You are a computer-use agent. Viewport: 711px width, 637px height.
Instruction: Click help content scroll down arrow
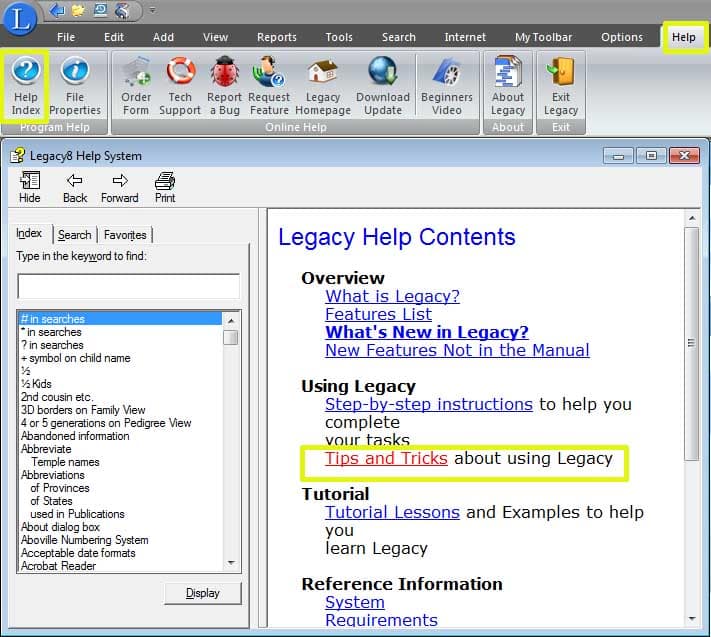[692, 618]
